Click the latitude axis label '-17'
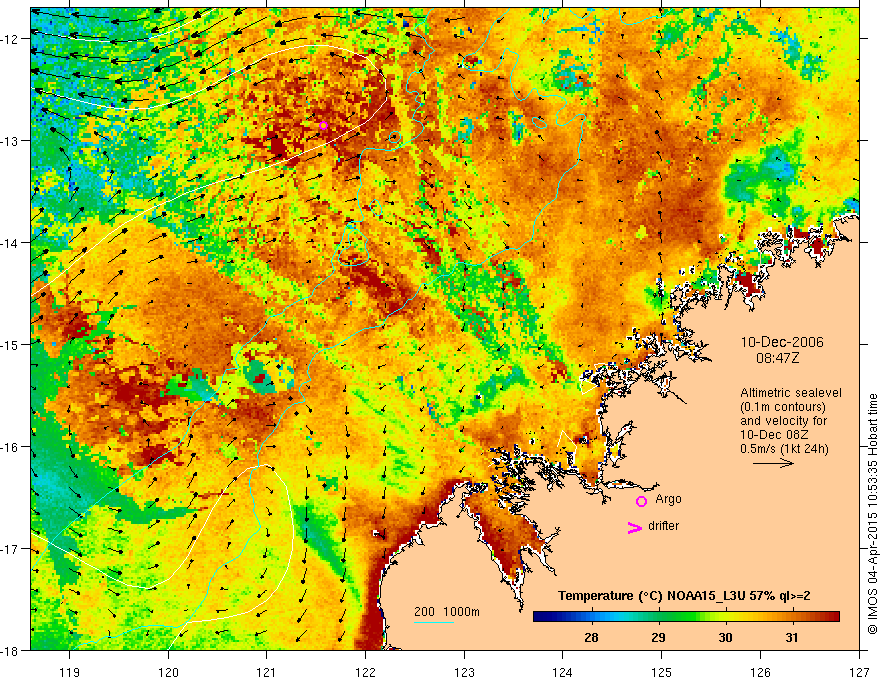Viewport: 880px width, 680px height. (x=10, y=549)
